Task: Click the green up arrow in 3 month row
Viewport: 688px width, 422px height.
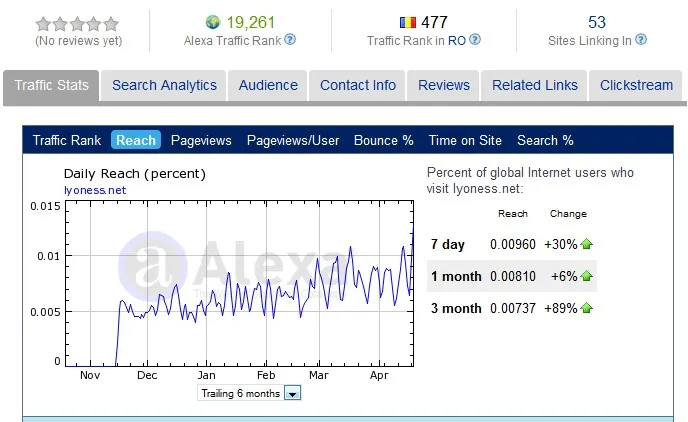Action: pos(587,308)
